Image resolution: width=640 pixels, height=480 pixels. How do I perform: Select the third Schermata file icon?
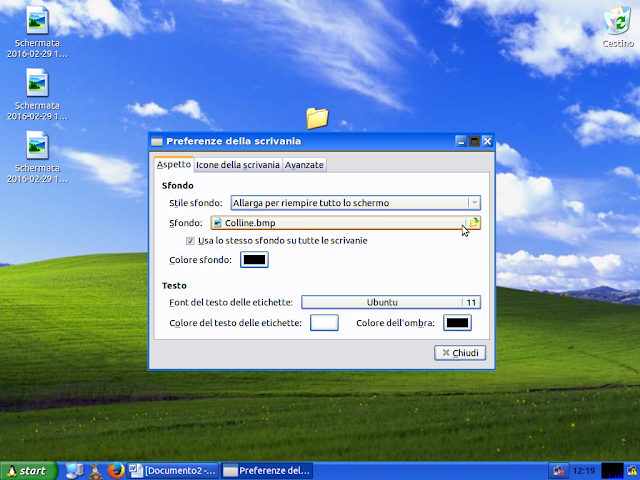37,157
